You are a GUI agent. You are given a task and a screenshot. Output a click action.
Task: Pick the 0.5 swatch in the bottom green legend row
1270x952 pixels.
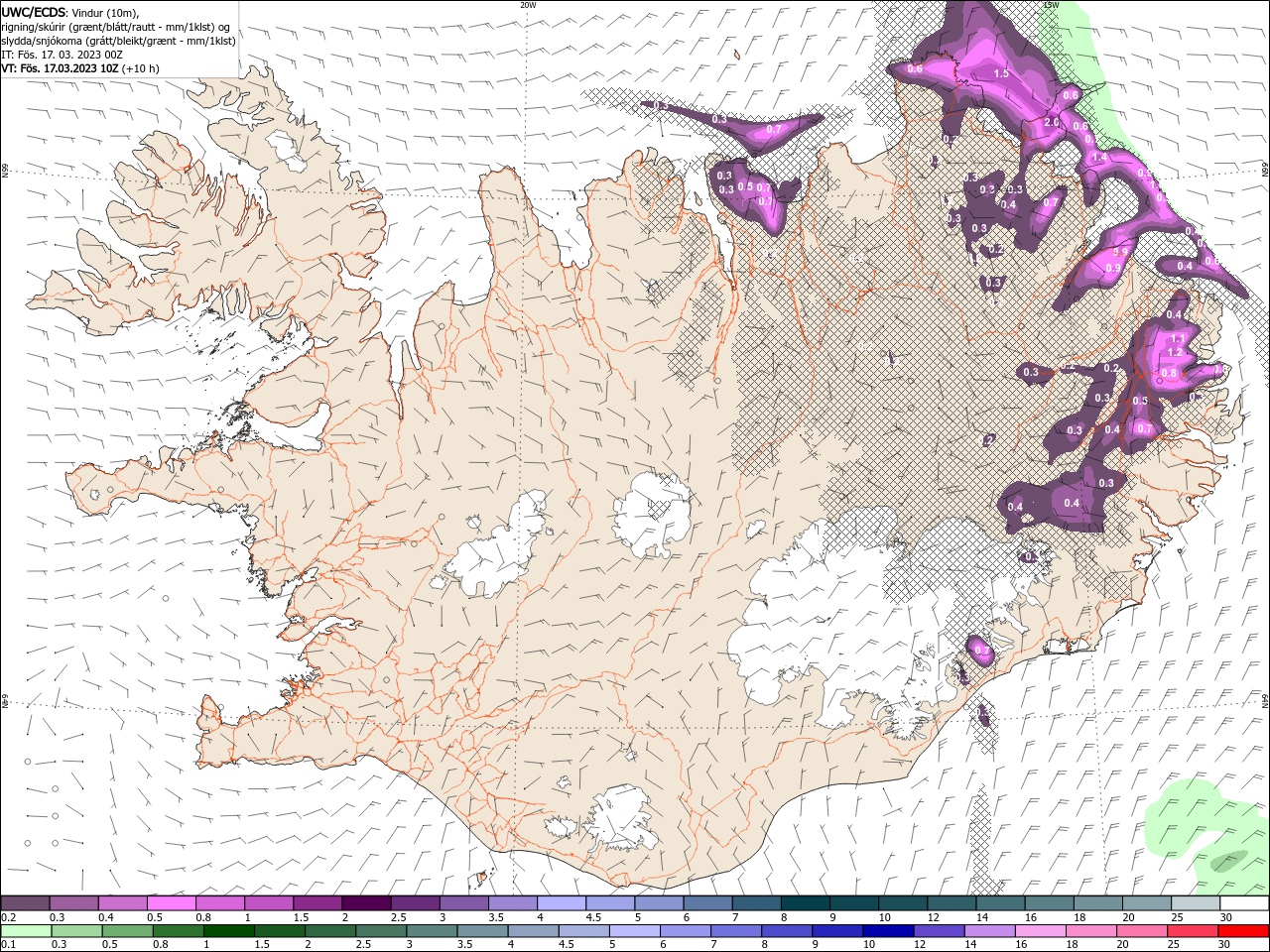coord(127,931)
